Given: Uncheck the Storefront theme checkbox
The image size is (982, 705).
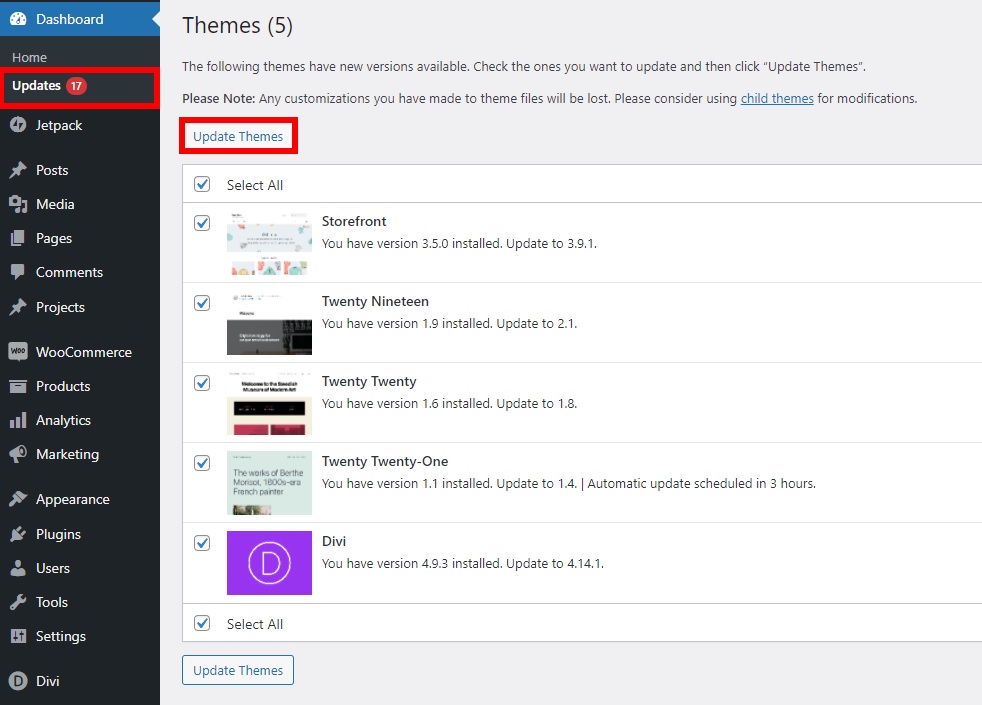Looking at the screenshot, I should click(202, 223).
